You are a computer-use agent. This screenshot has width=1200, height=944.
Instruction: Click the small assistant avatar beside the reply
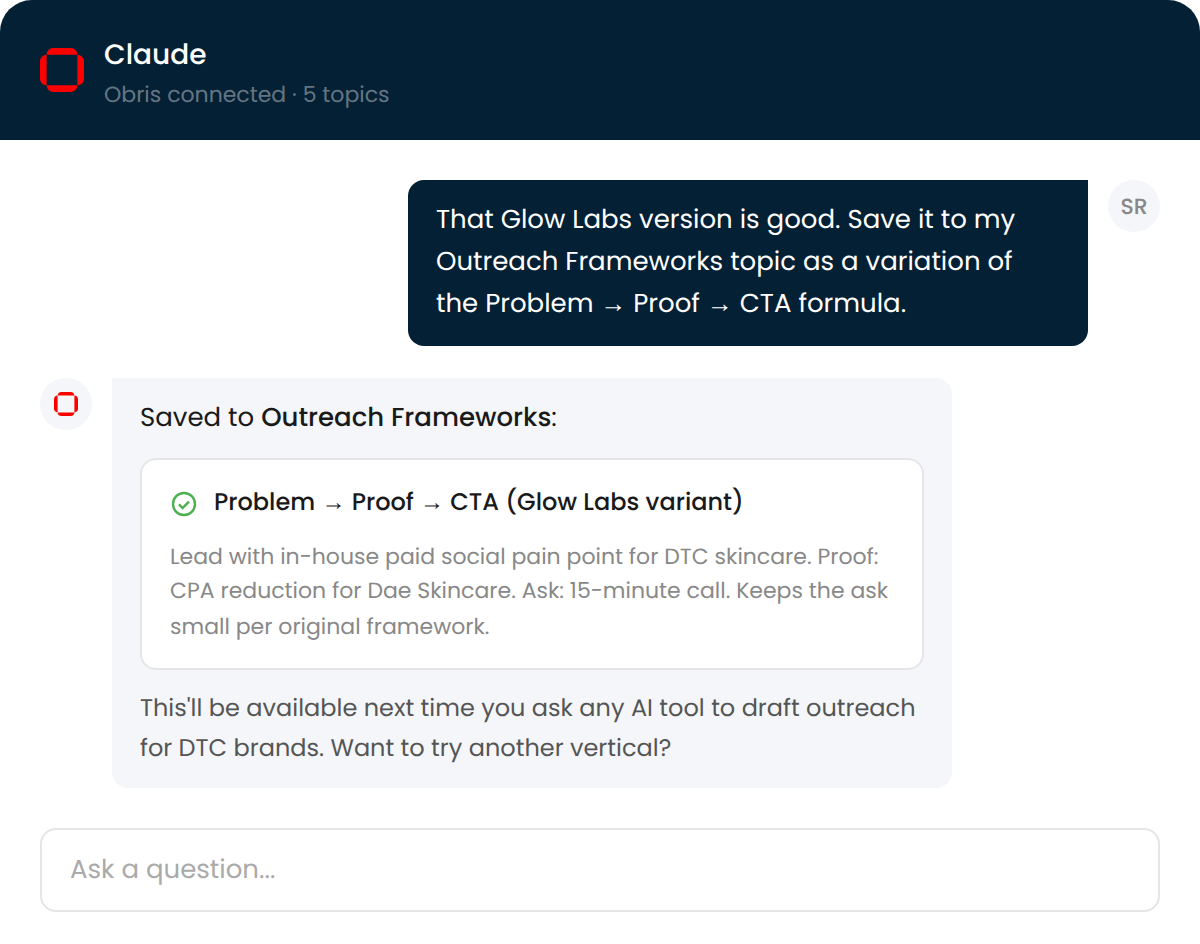point(66,404)
